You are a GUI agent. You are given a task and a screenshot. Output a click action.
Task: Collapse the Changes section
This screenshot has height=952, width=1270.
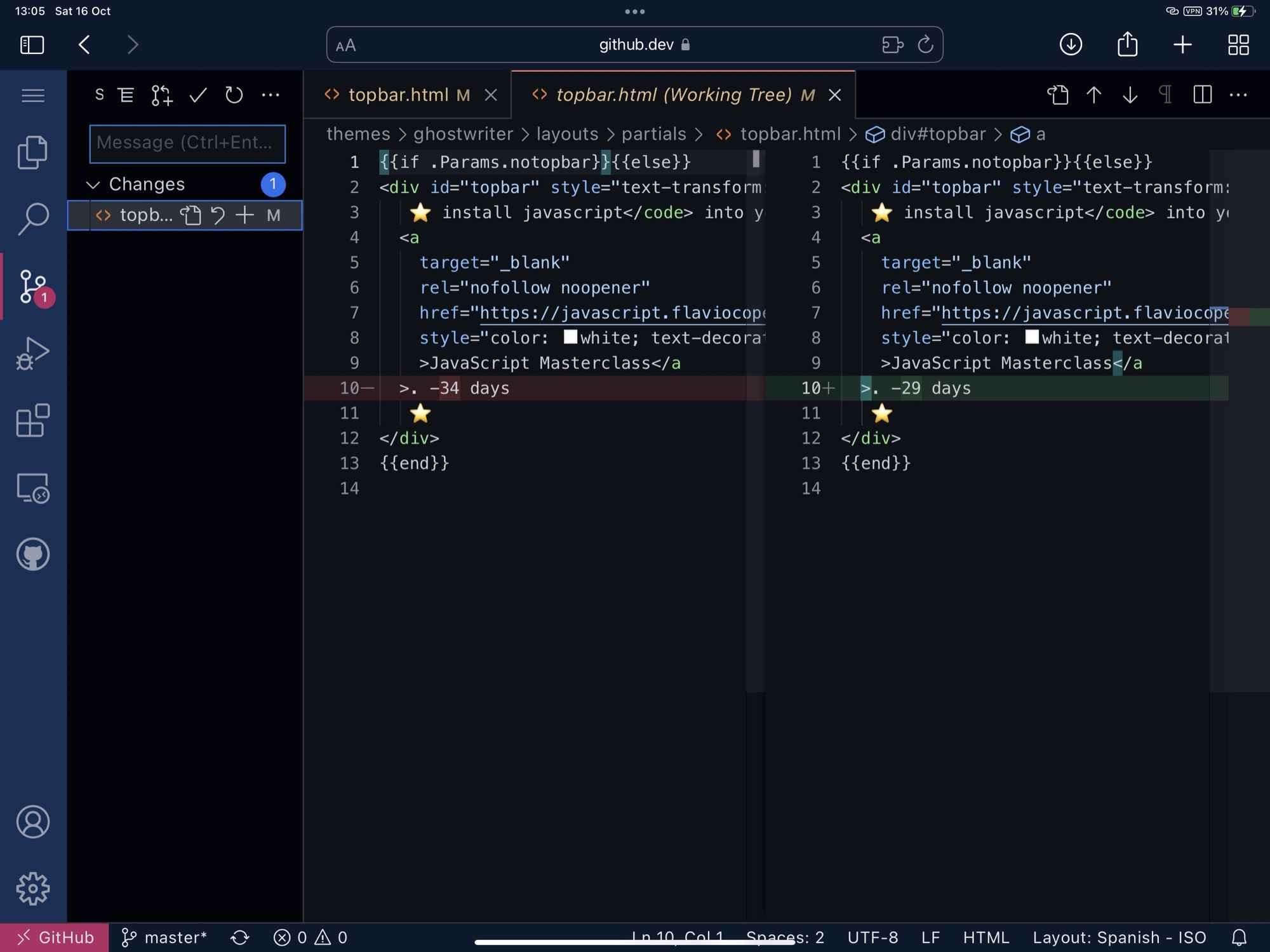(x=93, y=184)
